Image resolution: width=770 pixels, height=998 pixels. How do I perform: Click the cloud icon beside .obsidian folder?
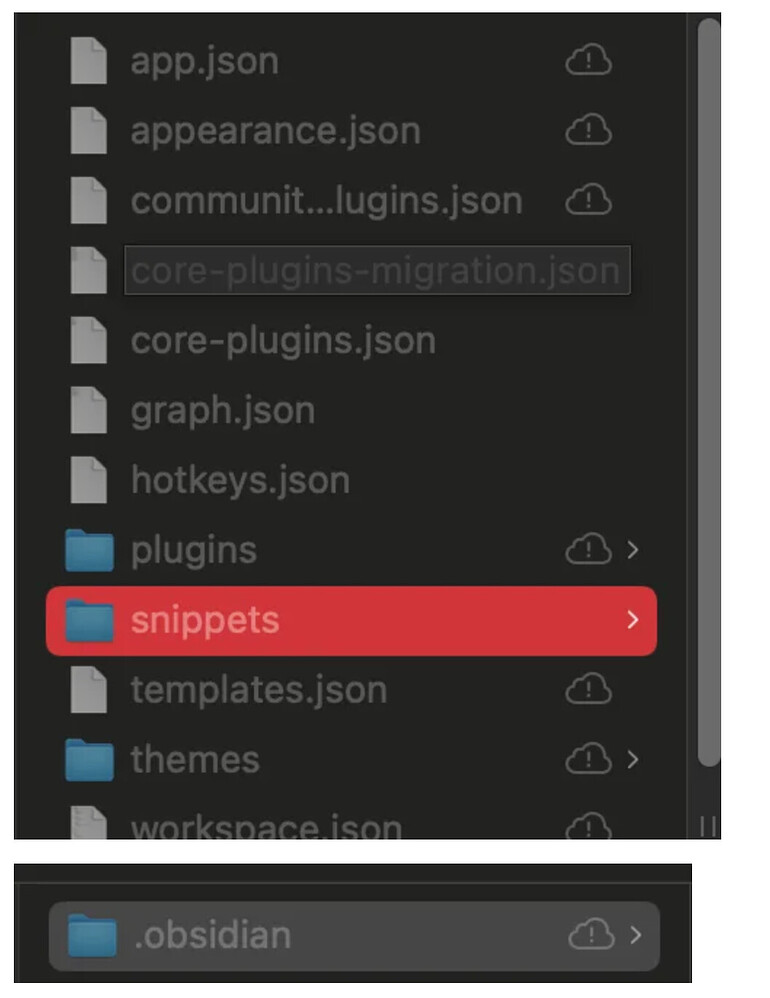(591, 934)
